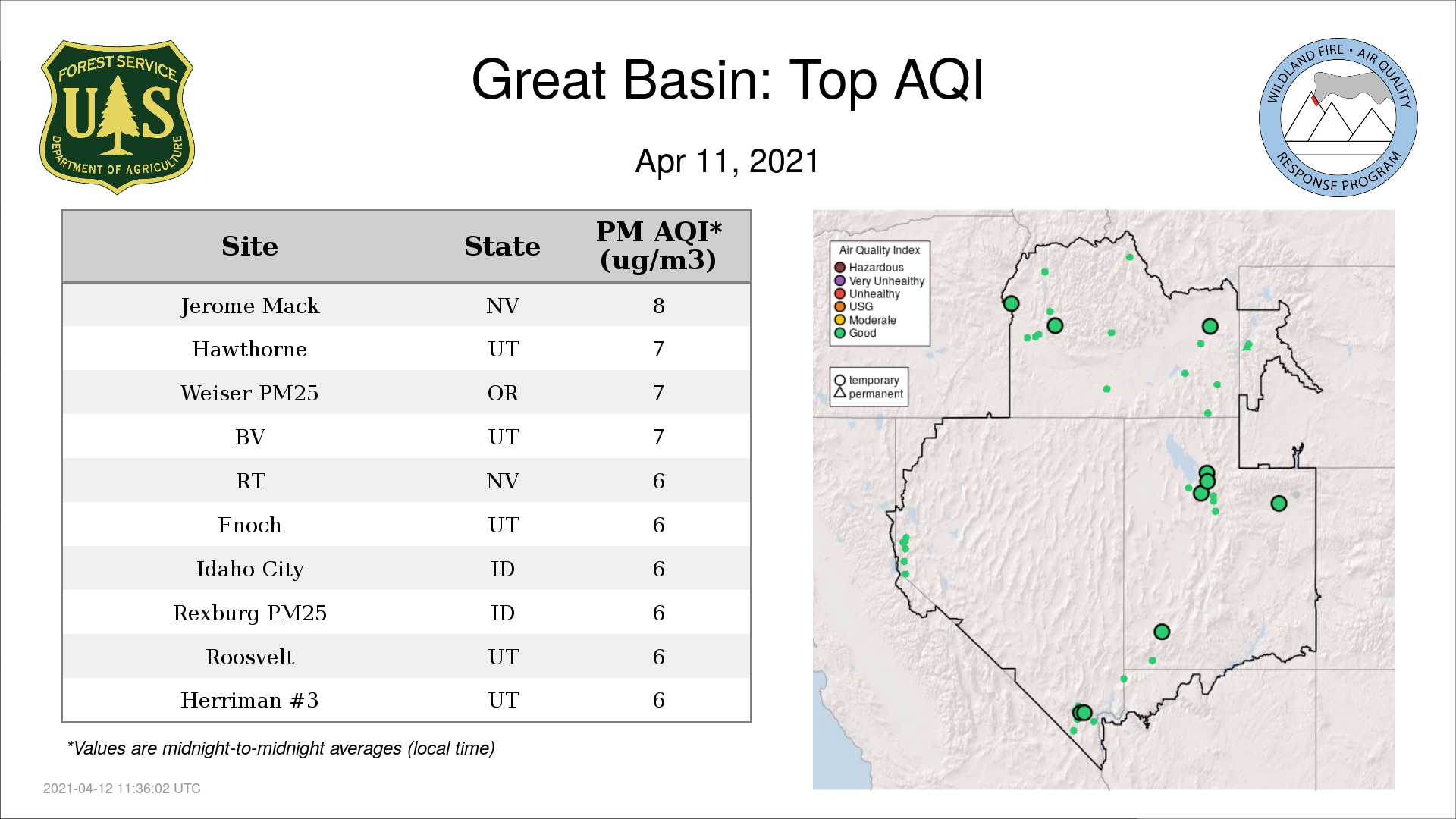The width and height of the screenshot is (1456, 819).
Task: Click the 'PM AQI* (ug/m3)' column header
Action: tap(658, 246)
